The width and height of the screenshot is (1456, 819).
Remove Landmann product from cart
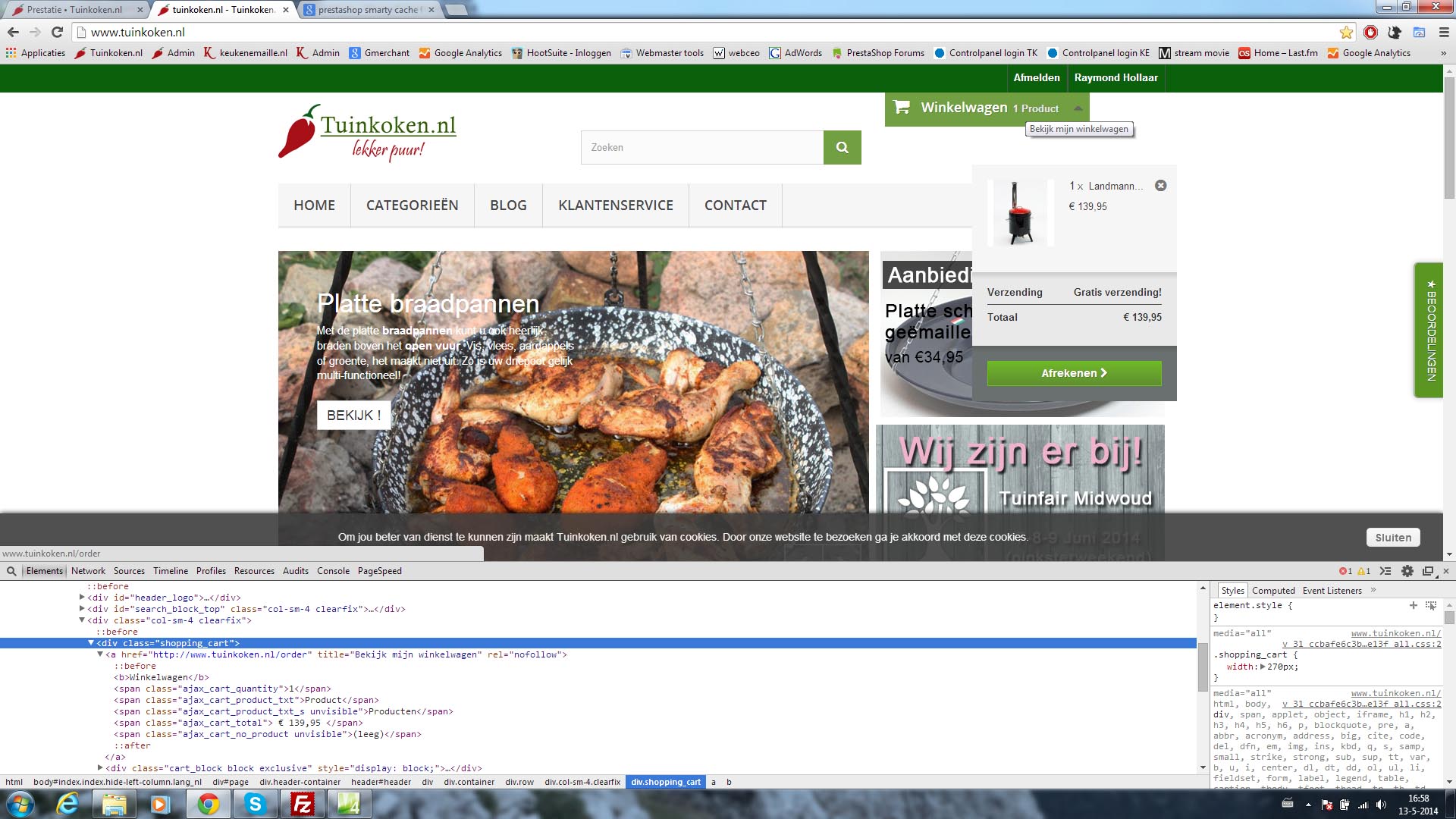coord(1160,186)
